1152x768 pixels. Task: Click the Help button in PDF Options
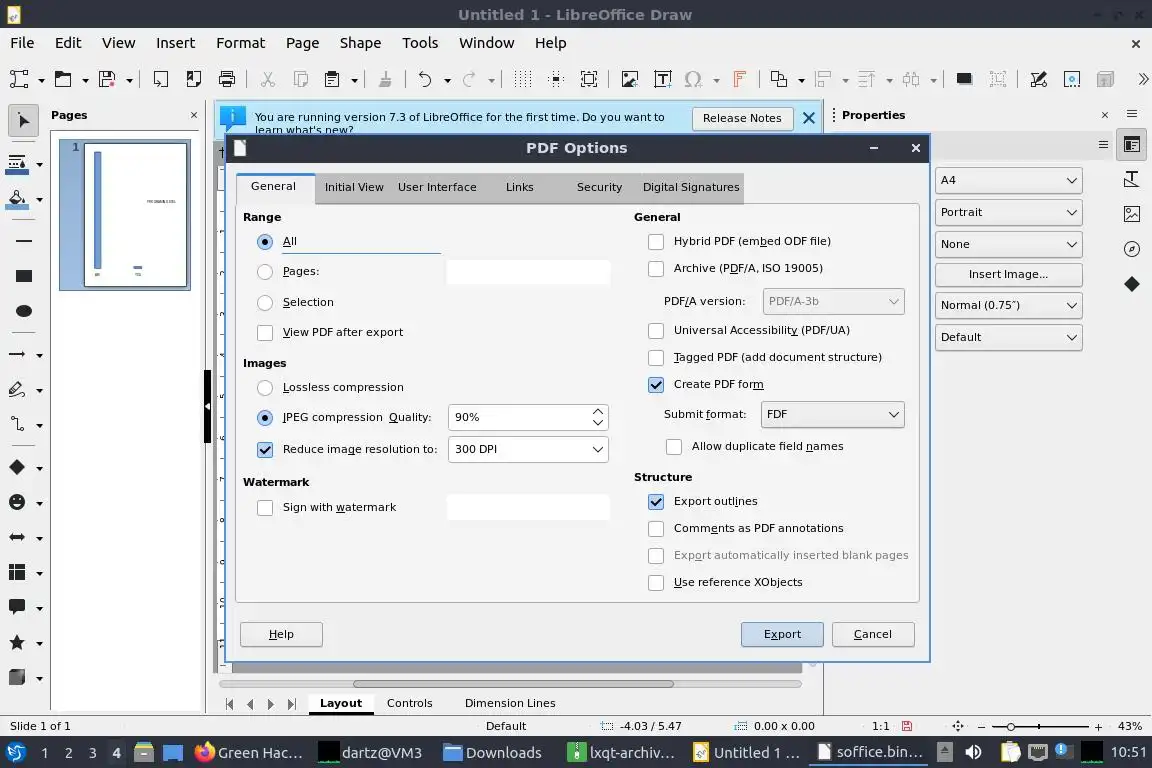tap(281, 634)
